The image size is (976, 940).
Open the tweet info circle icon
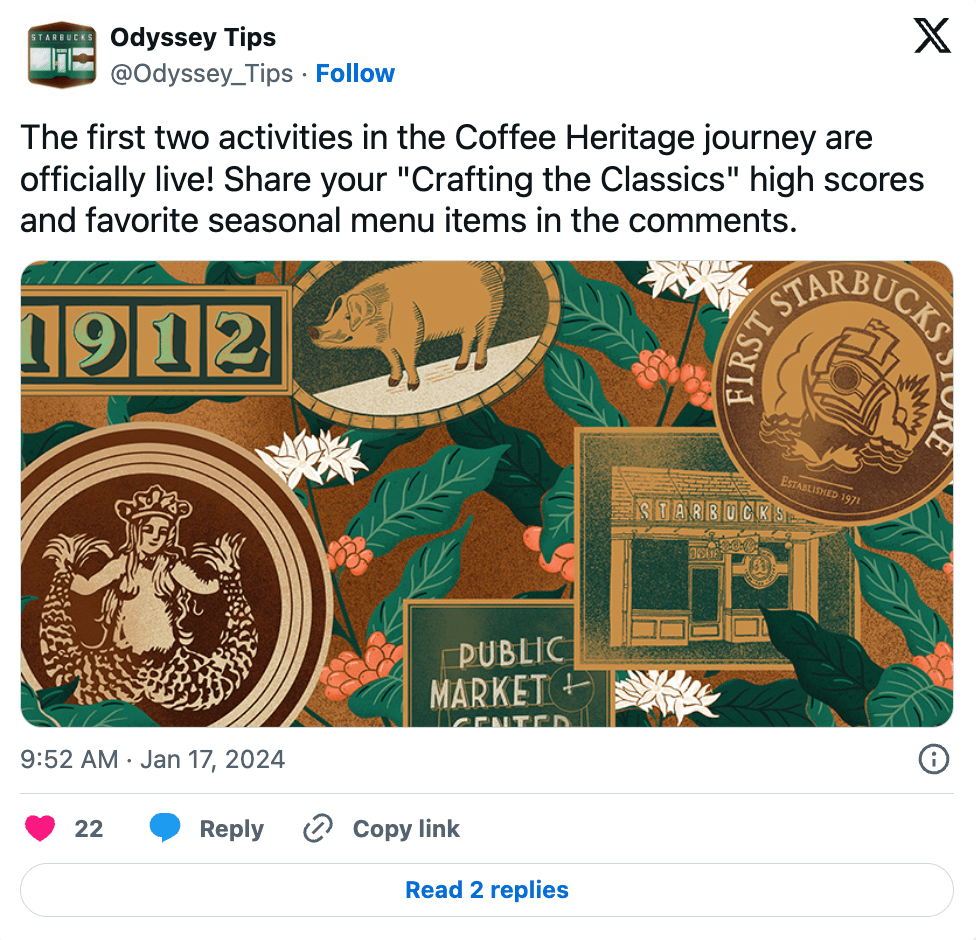coord(934,759)
